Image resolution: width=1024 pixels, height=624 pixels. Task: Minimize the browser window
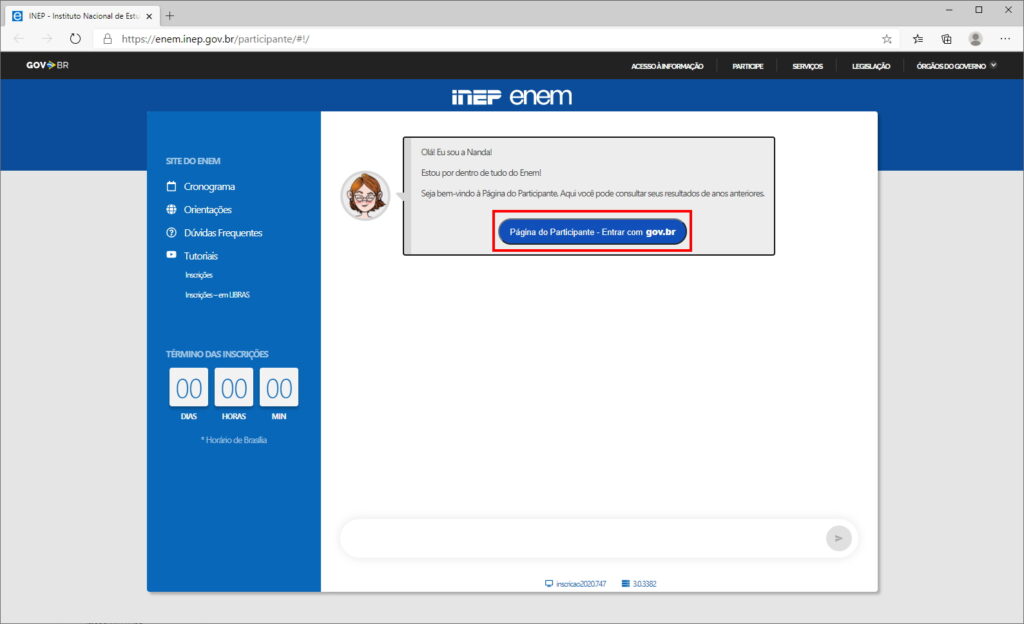(x=949, y=10)
